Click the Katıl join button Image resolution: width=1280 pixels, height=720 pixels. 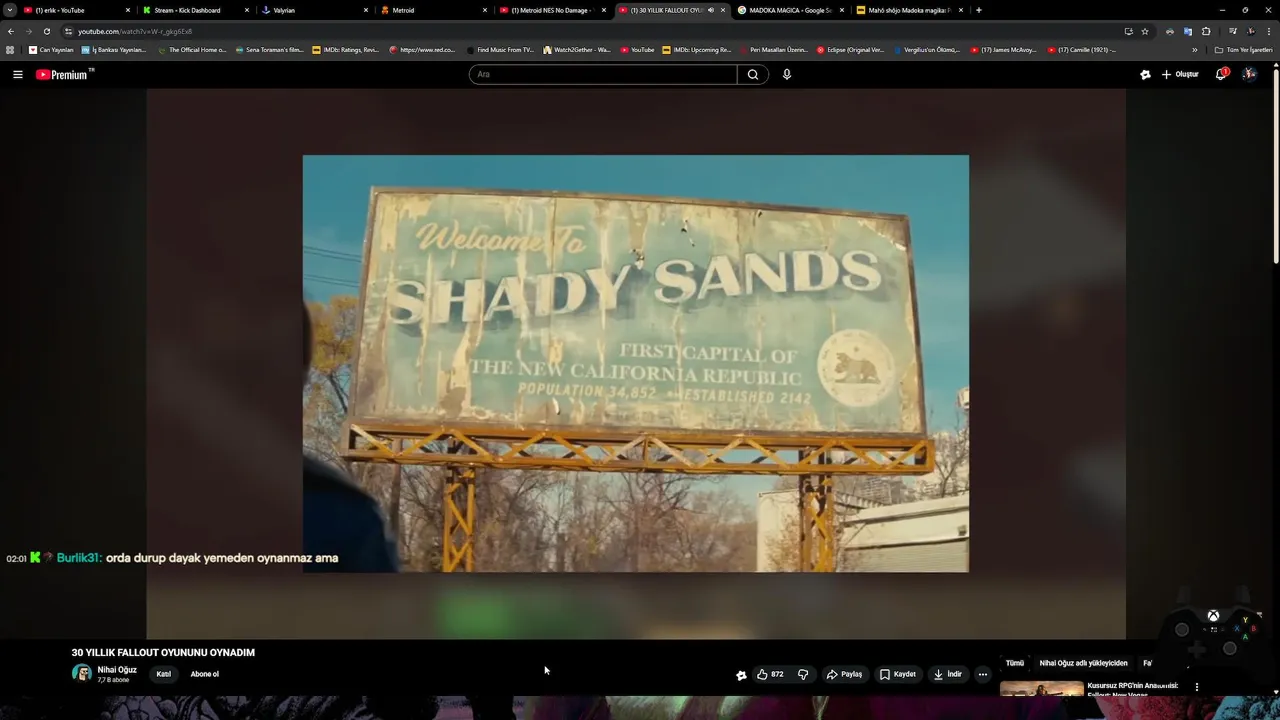point(164,674)
